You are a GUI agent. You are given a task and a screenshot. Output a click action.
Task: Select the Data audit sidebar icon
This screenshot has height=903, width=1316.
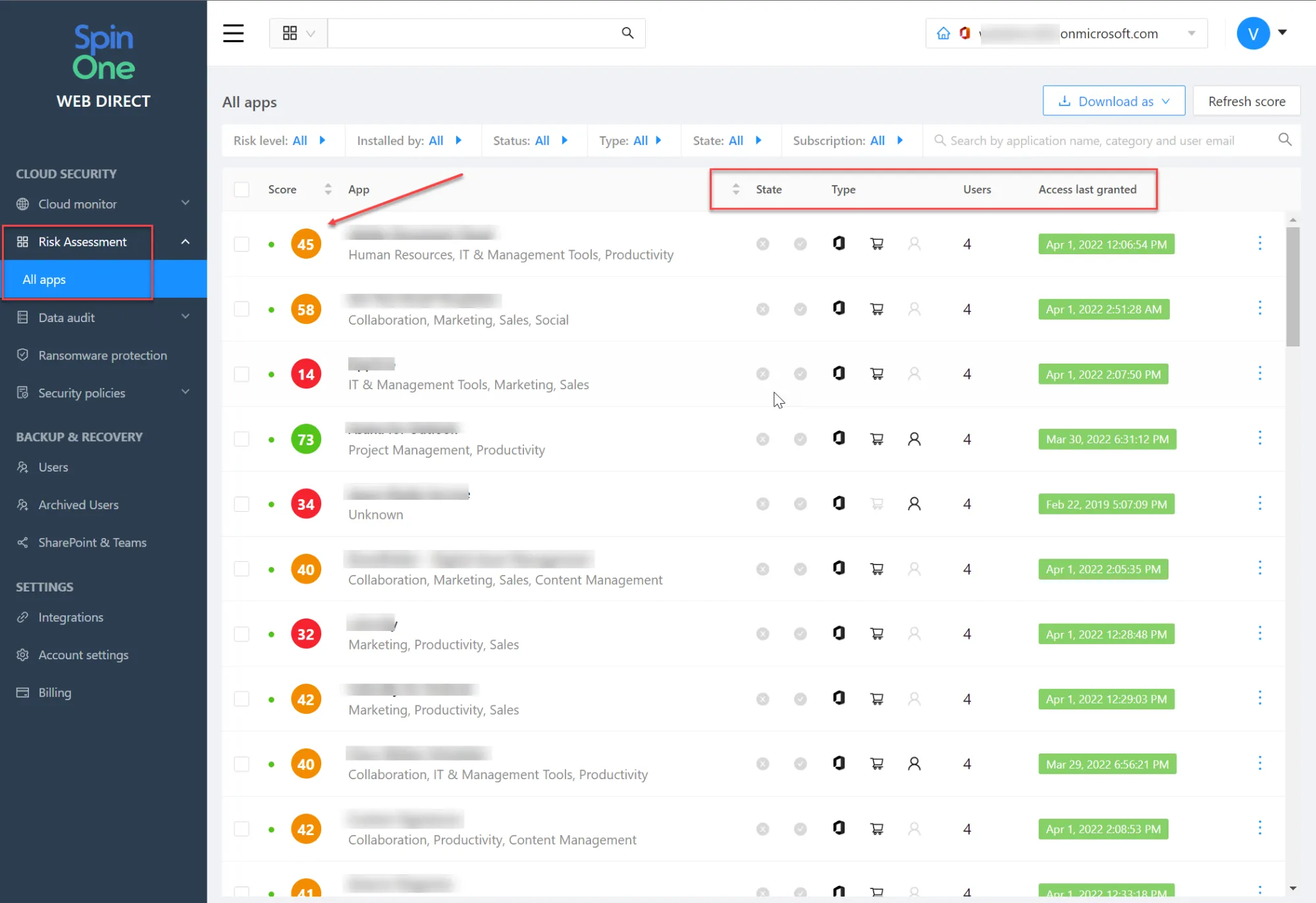[22, 317]
